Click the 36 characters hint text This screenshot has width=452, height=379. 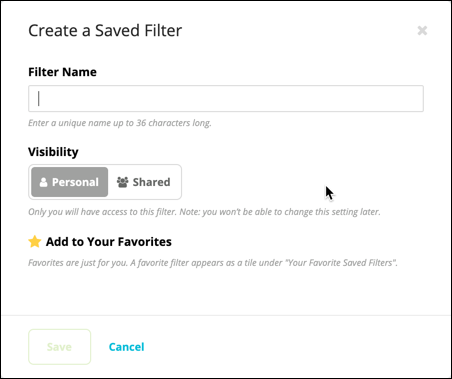tap(120, 123)
